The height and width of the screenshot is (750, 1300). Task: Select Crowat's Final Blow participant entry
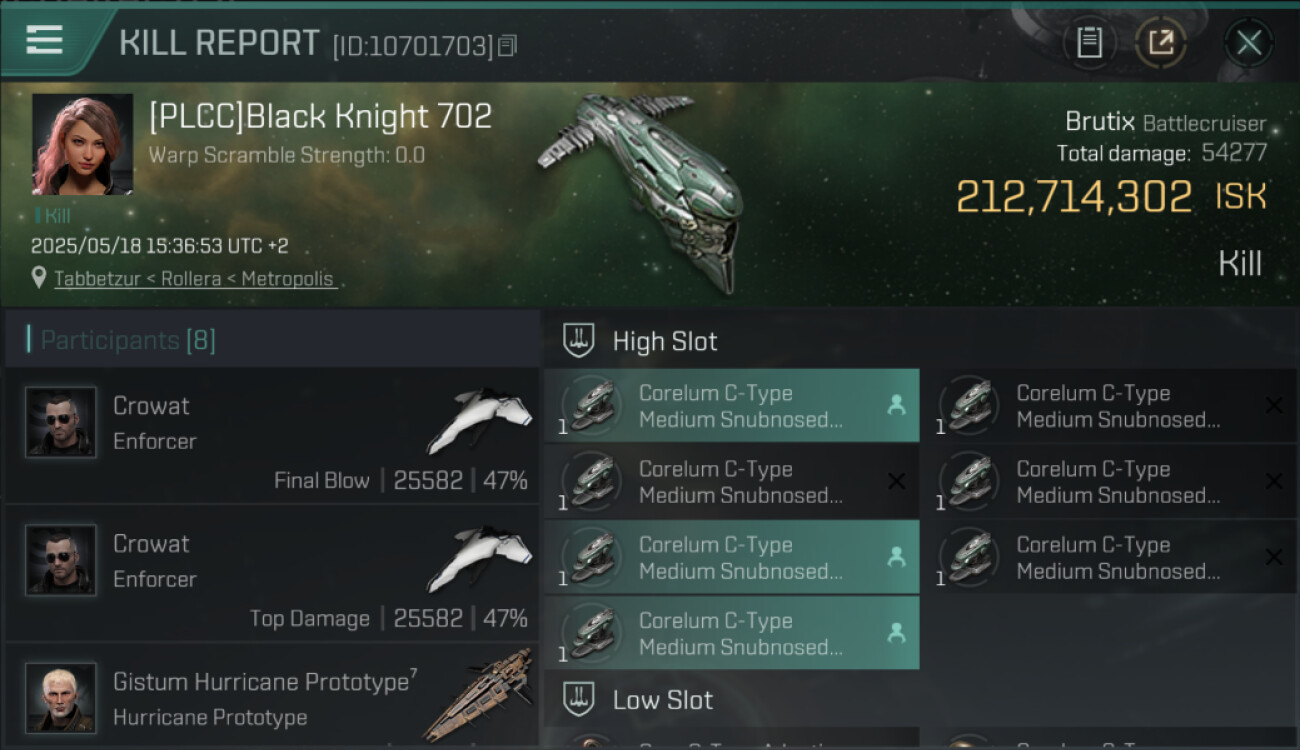click(272, 436)
